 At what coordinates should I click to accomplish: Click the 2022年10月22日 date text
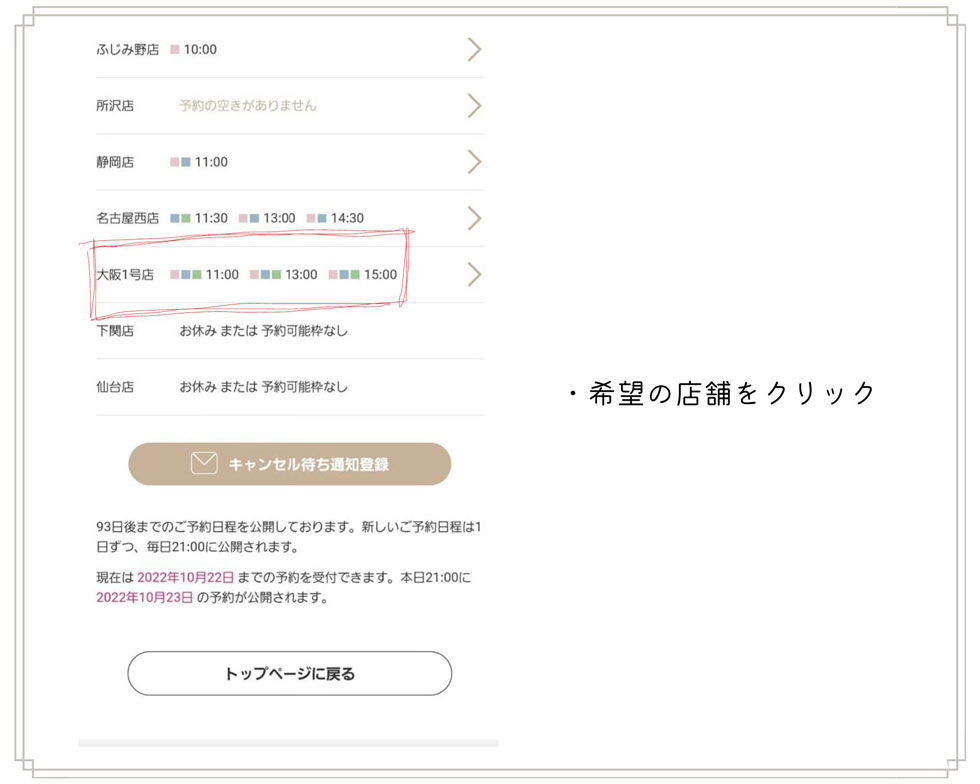click(186, 578)
